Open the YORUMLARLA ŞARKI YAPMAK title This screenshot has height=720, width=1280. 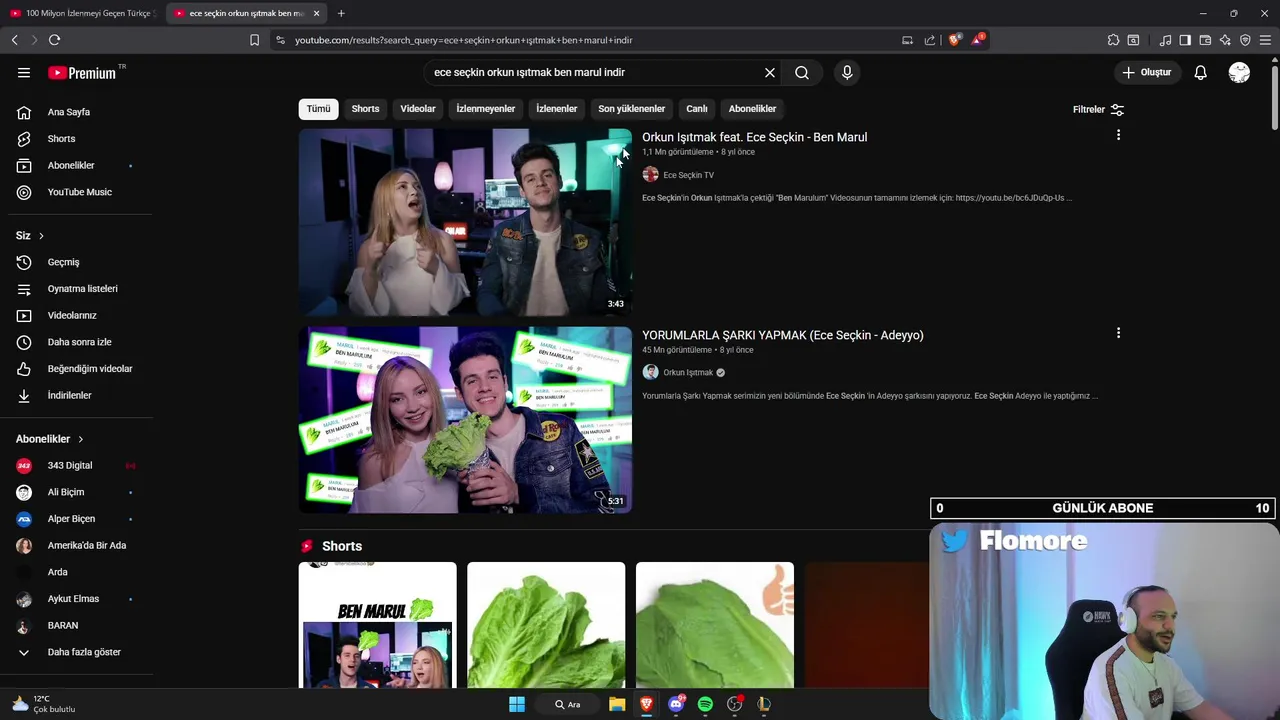click(x=783, y=335)
